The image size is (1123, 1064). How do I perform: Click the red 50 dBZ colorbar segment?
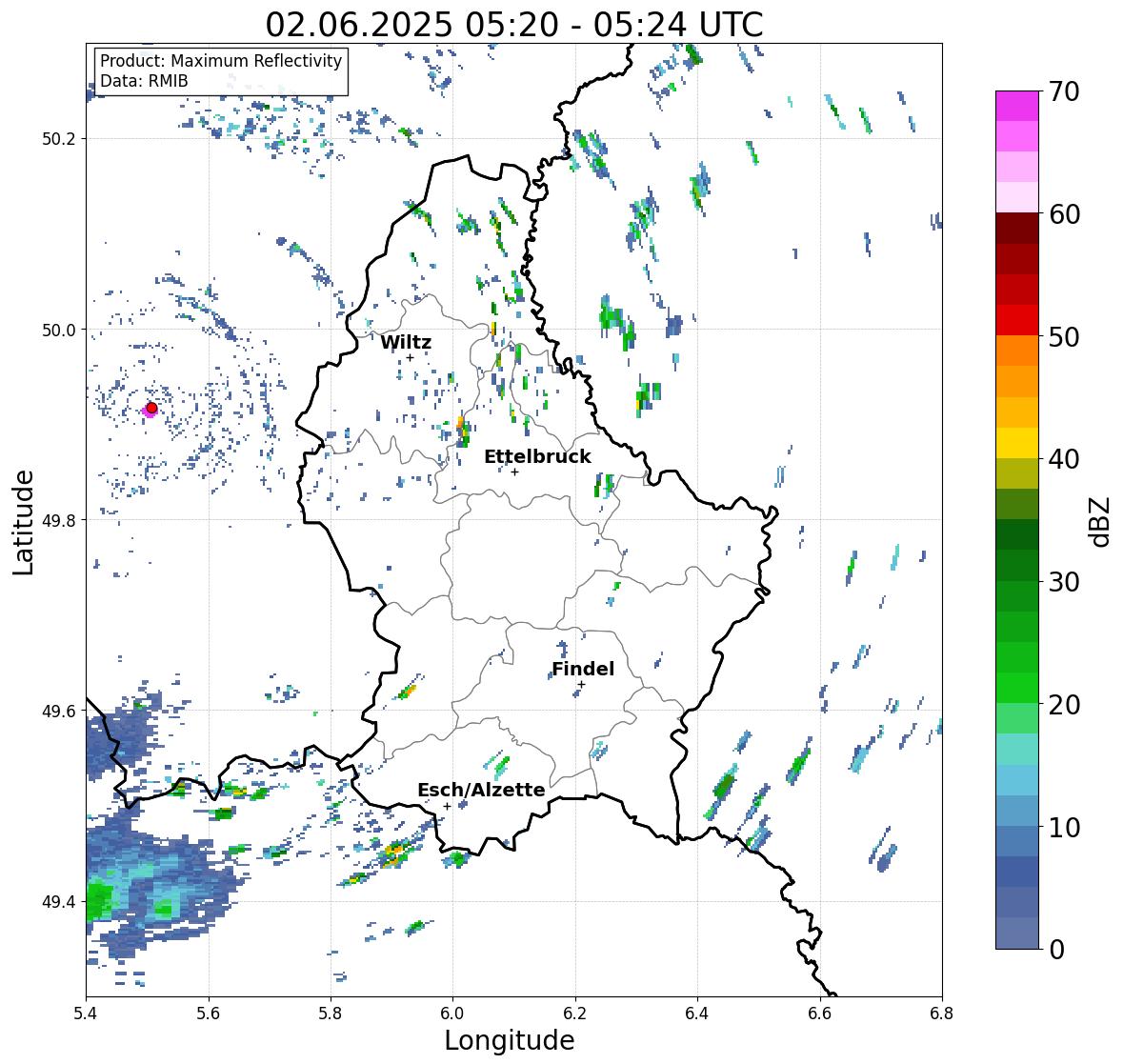(x=1017, y=320)
